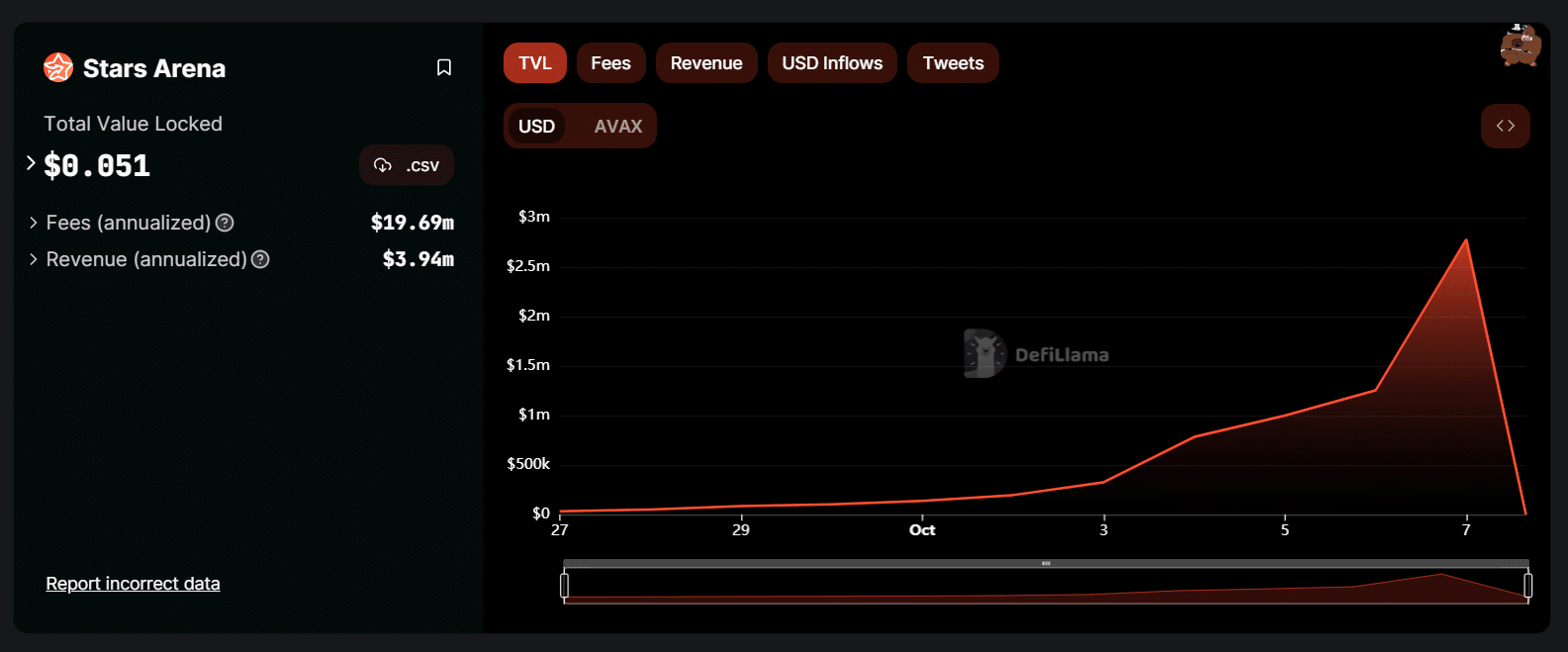Switch chart denomination to AVAX

pyautogui.click(x=618, y=126)
